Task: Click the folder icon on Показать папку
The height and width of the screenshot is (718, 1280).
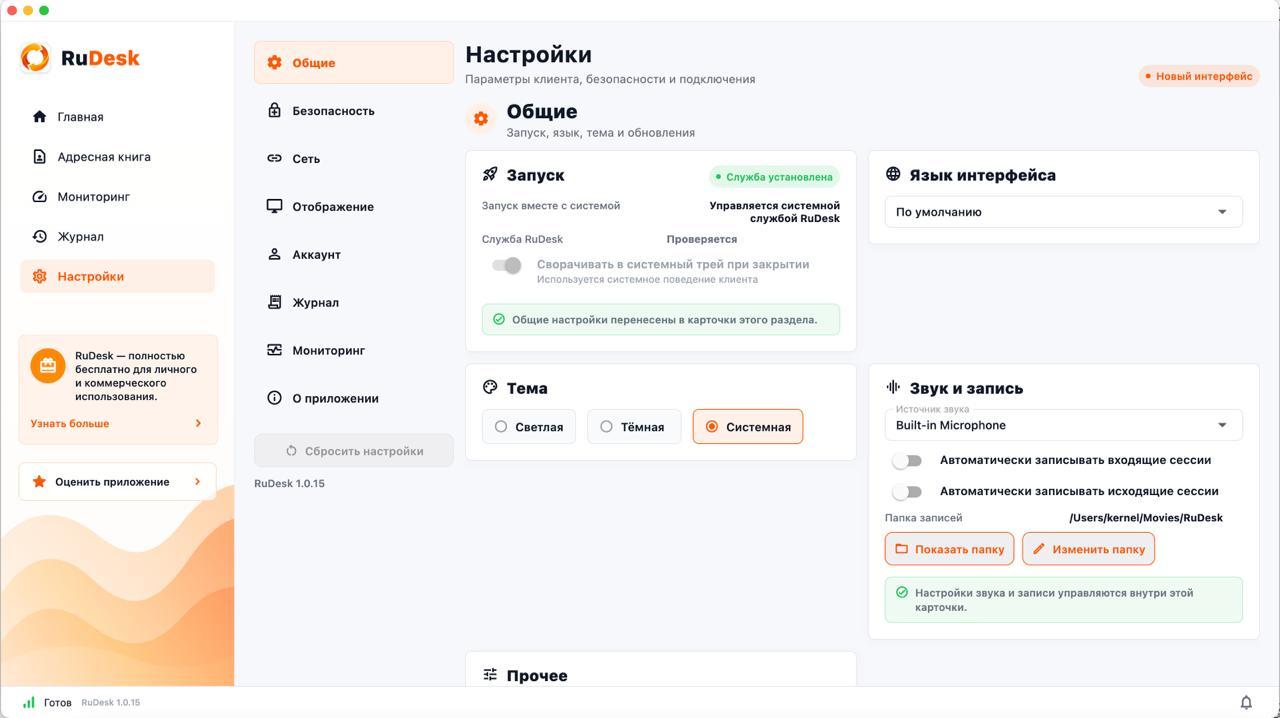Action: tap(901, 549)
